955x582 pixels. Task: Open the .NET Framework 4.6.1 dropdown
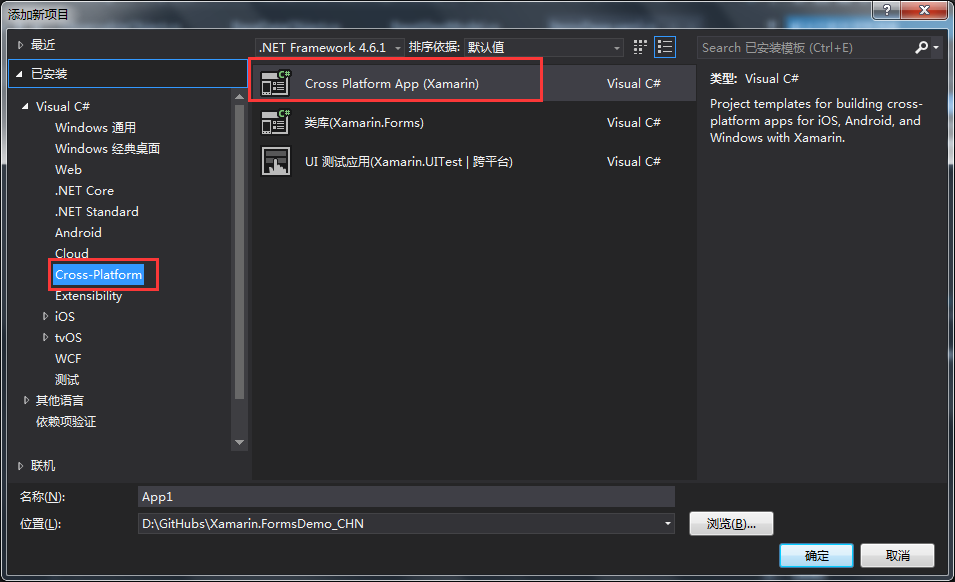point(399,46)
